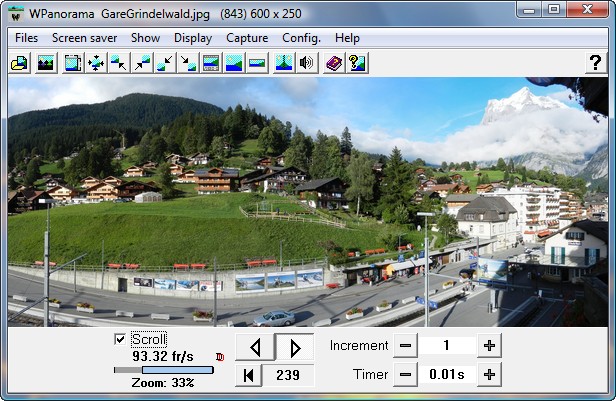
Task: Increase the Increment value with plus
Action: 490,346
